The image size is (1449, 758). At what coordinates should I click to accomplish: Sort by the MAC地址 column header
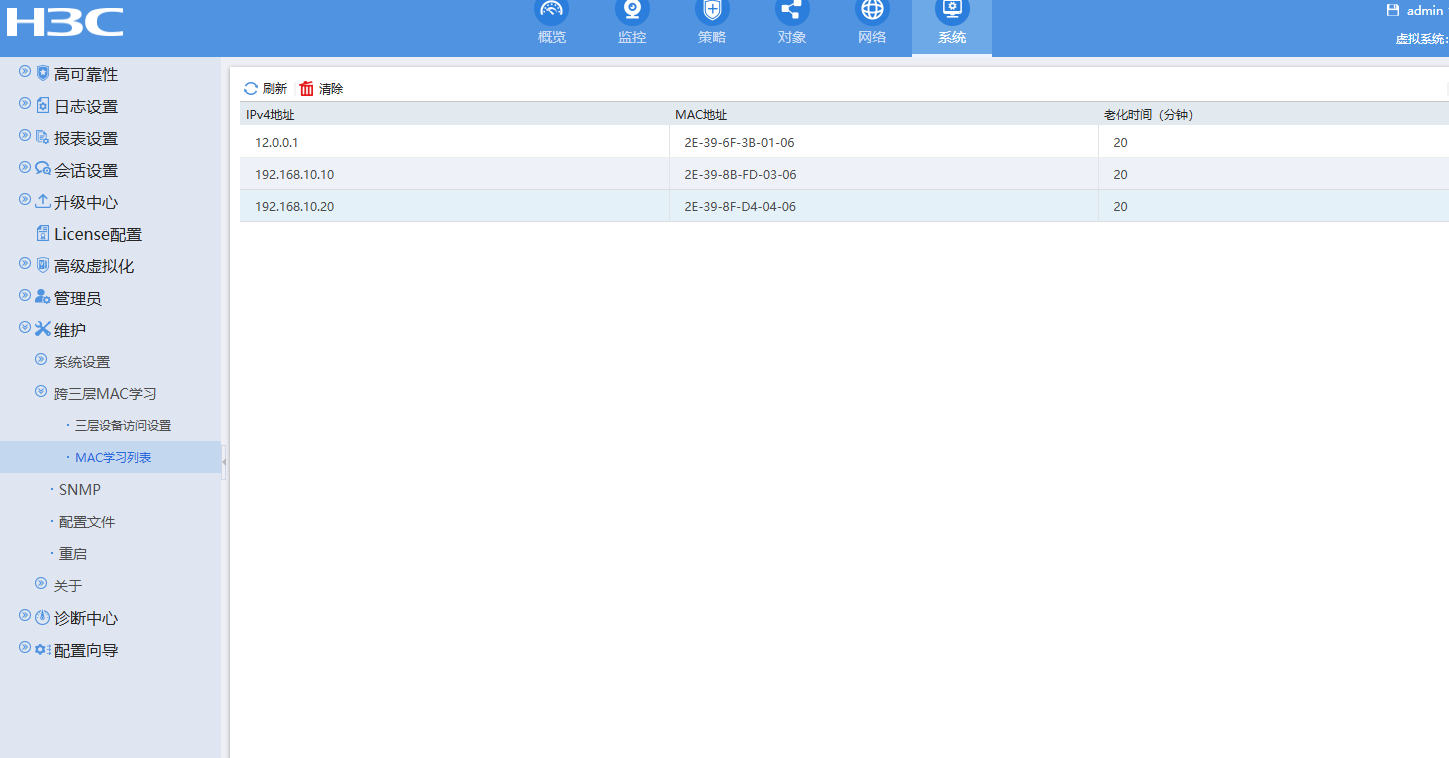(x=701, y=115)
